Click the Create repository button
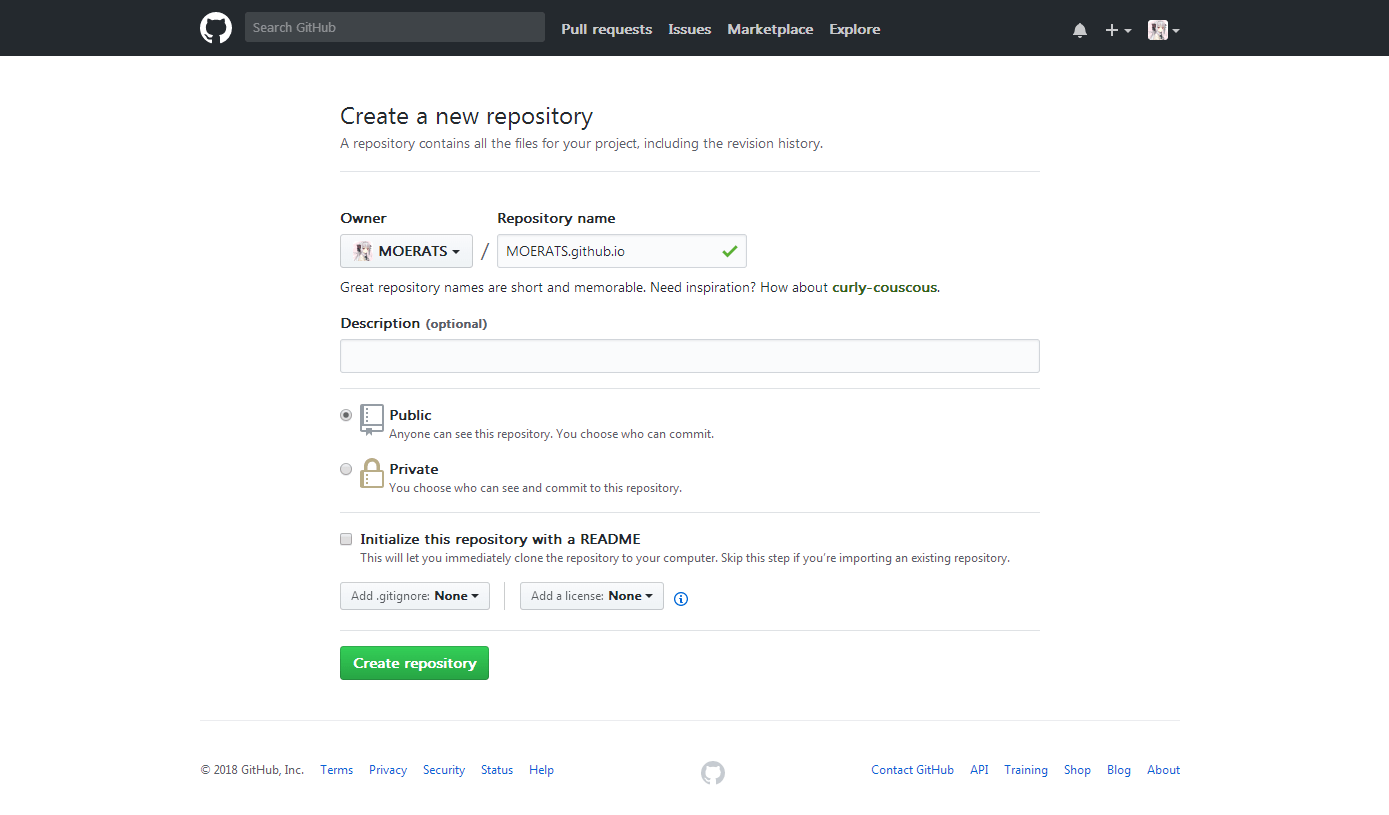Screen dimensions: 1389x815 coord(414,663)
